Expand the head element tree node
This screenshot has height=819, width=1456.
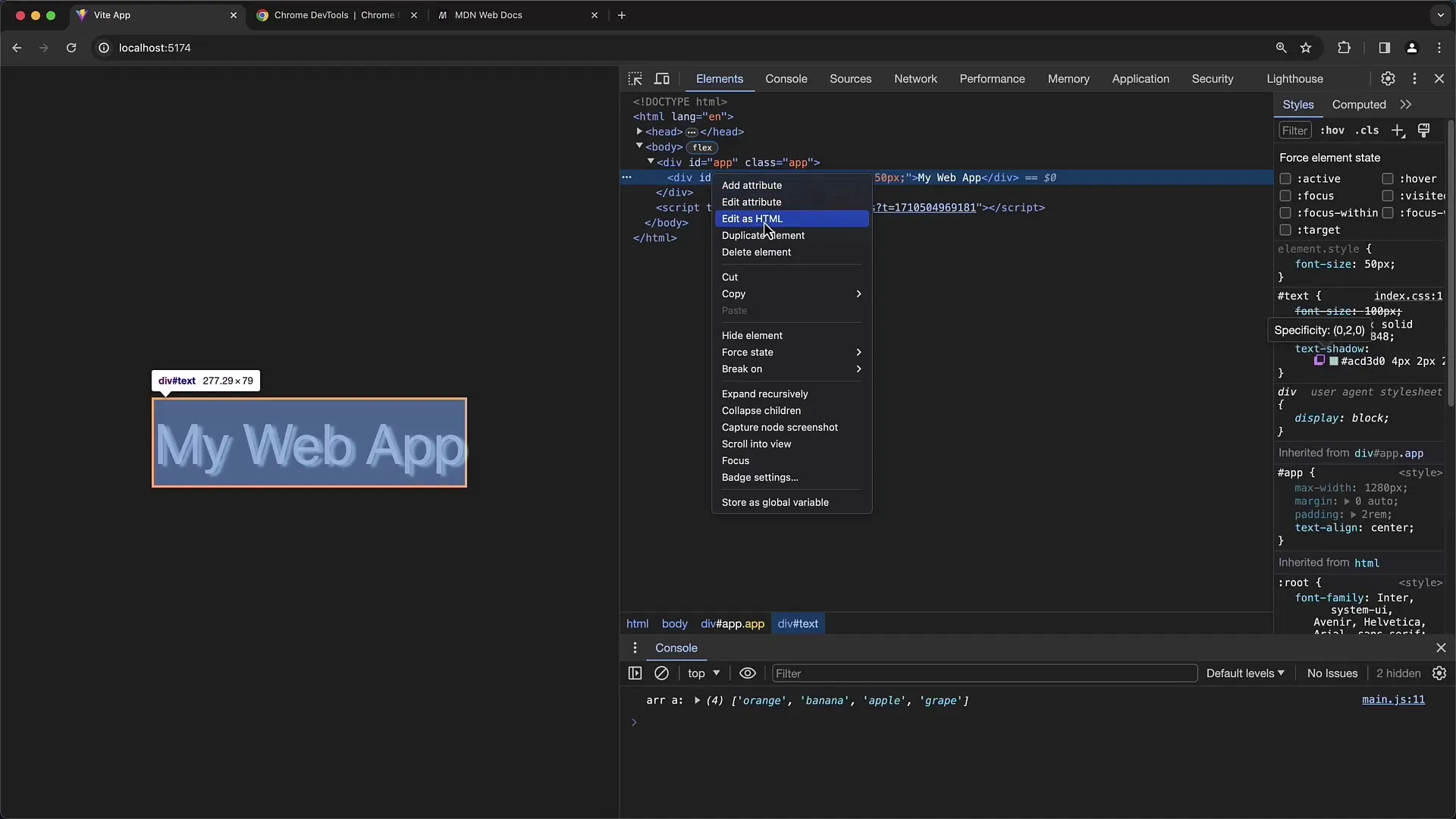pyautogui.click(x=639, y=131)
